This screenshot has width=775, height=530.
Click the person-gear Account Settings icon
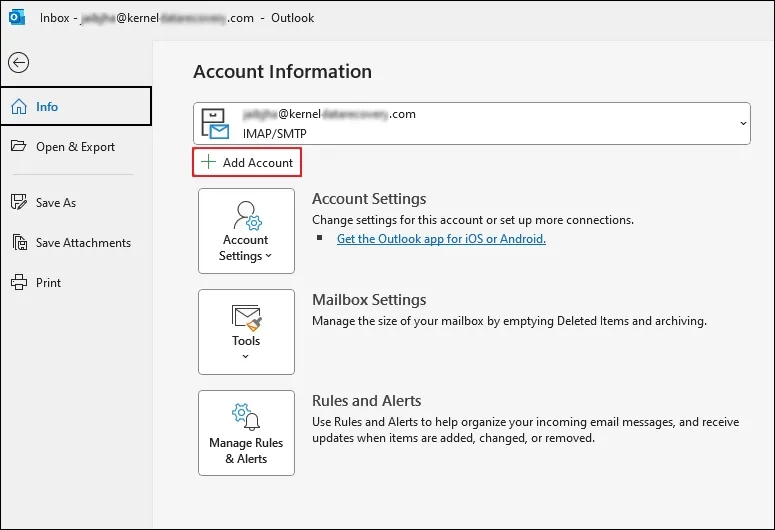pos(246,215)
